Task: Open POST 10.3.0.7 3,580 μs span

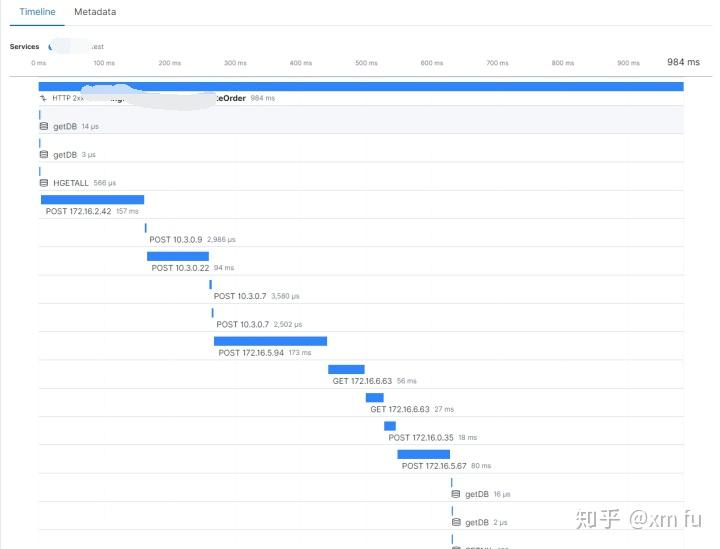Action: pyautogui.click(x=239, y=296)
